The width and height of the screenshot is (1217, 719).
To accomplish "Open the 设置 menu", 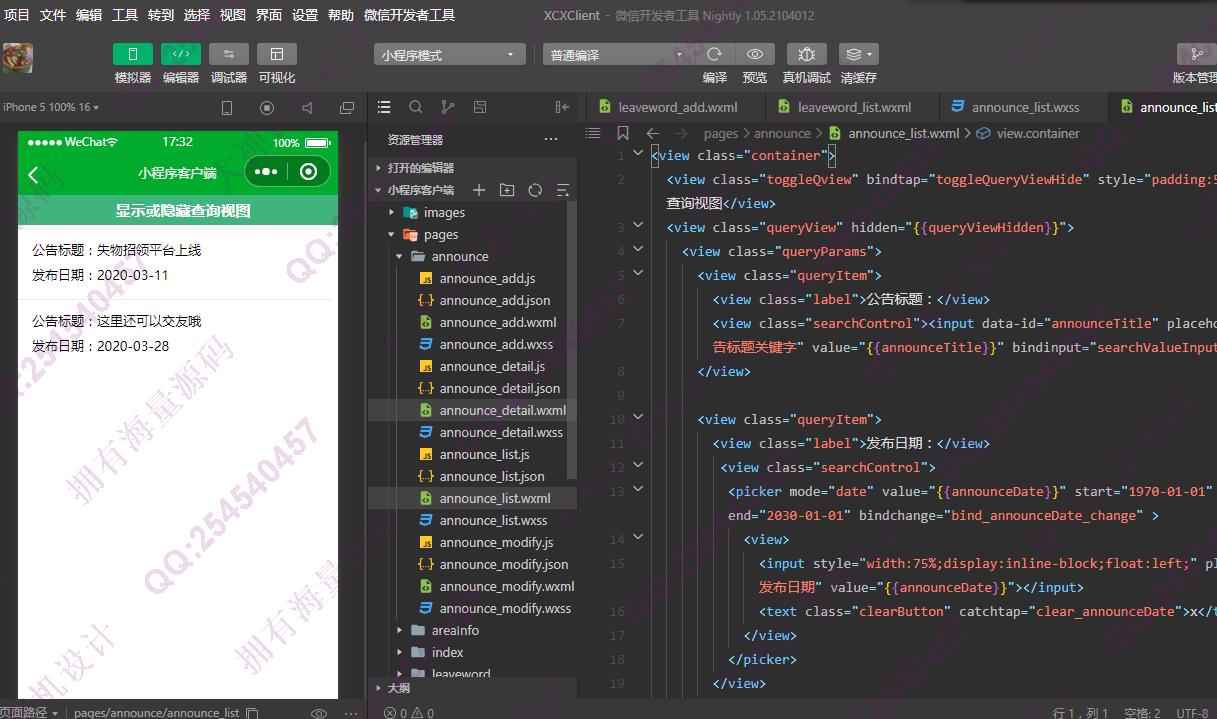I will [x=305, y=15].
